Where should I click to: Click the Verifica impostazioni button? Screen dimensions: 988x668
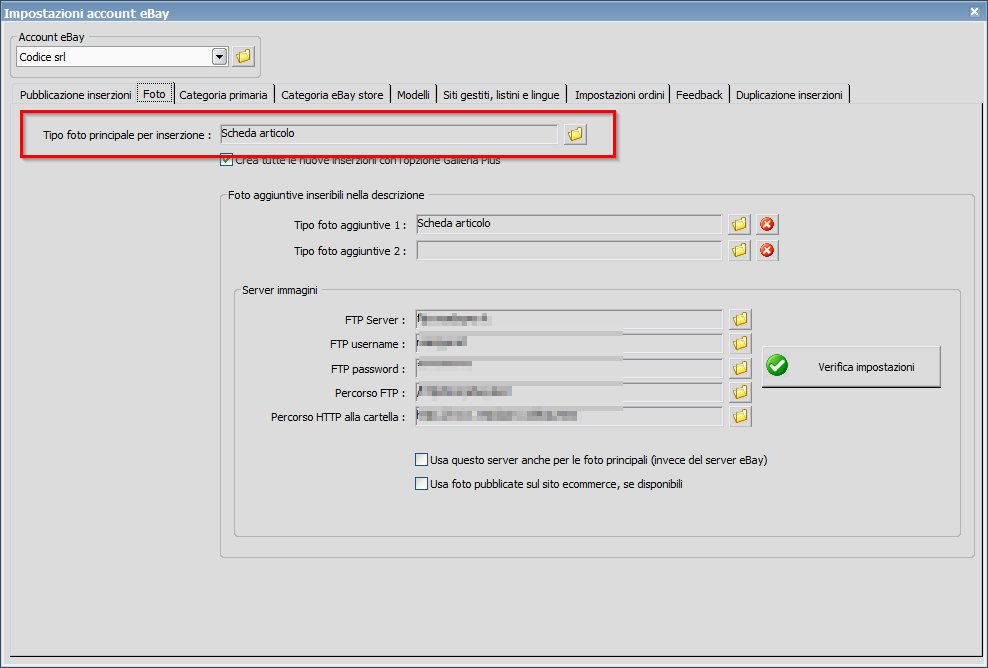[x=851, y=367]
